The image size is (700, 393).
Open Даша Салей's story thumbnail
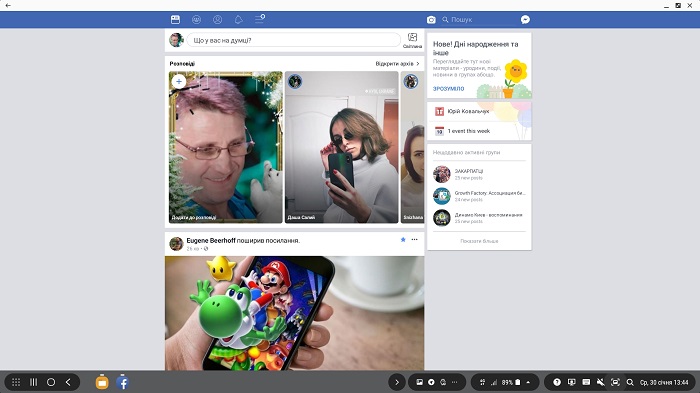pos(342,147)
